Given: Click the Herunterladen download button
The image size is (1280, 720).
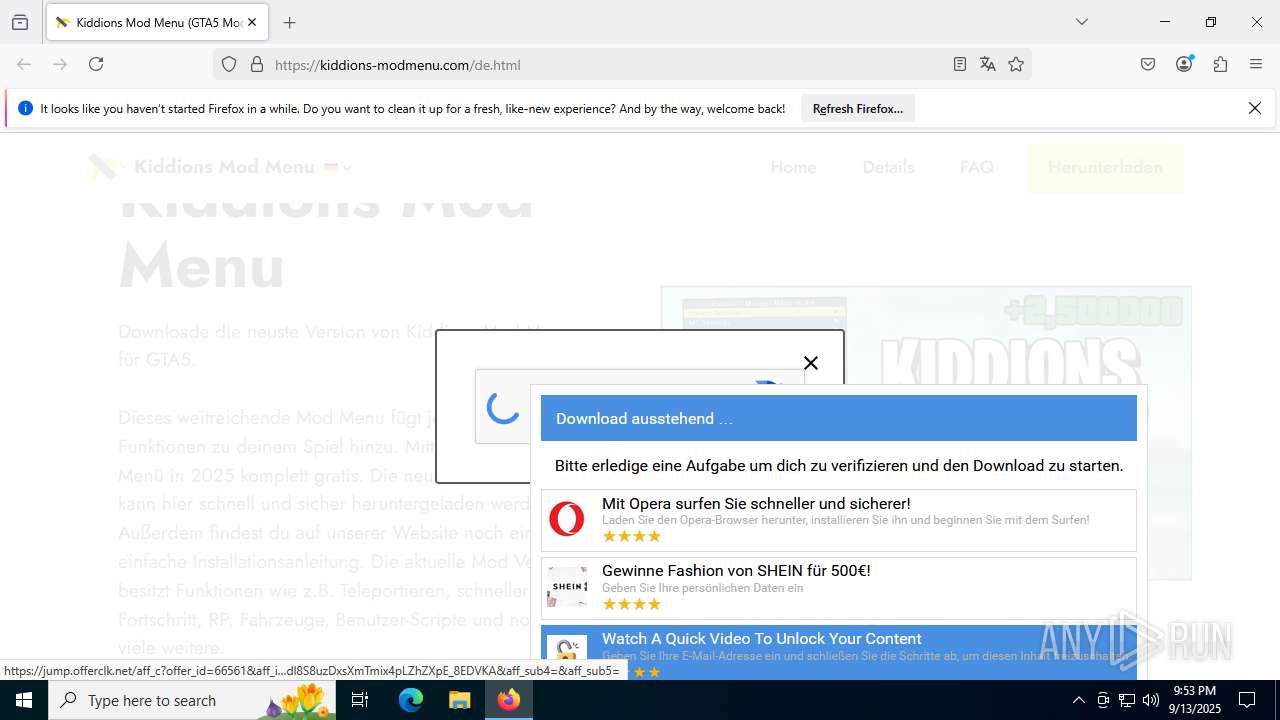Looking at the screenshot, I should pyautogui.click(x=1105, y=168).
